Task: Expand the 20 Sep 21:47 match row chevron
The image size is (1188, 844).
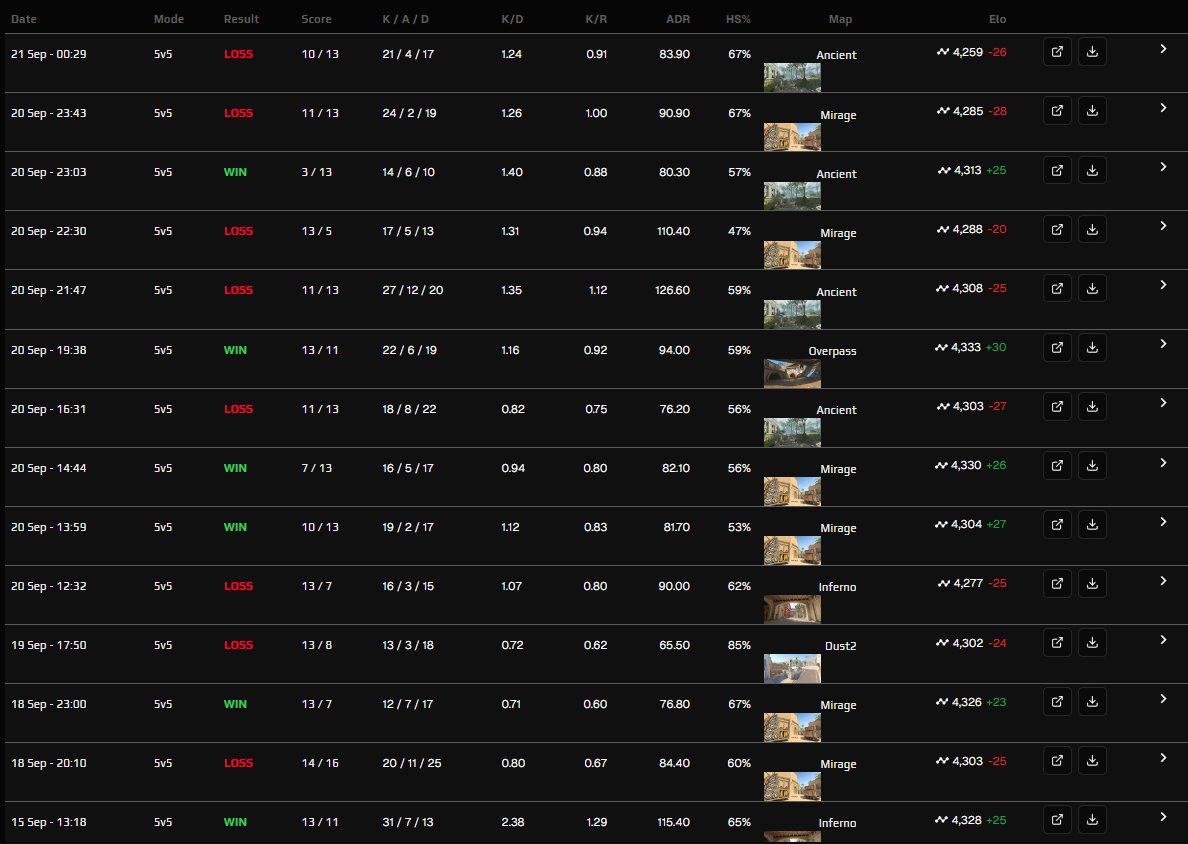Action: (1163, 286)
